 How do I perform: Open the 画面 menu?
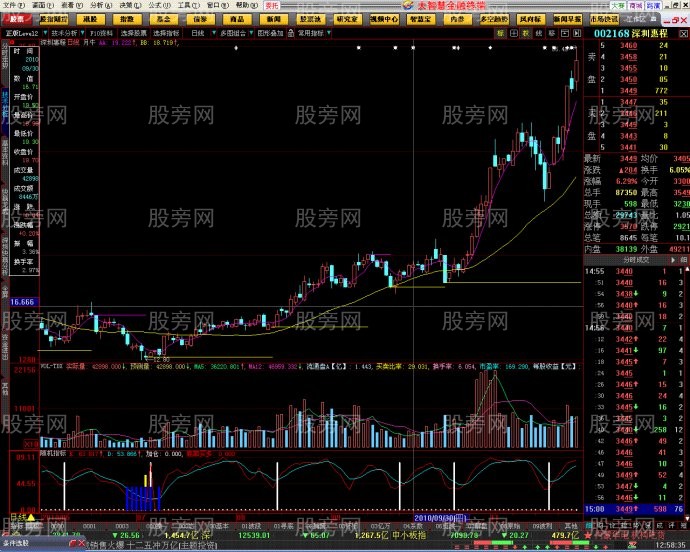click(43, 5)
